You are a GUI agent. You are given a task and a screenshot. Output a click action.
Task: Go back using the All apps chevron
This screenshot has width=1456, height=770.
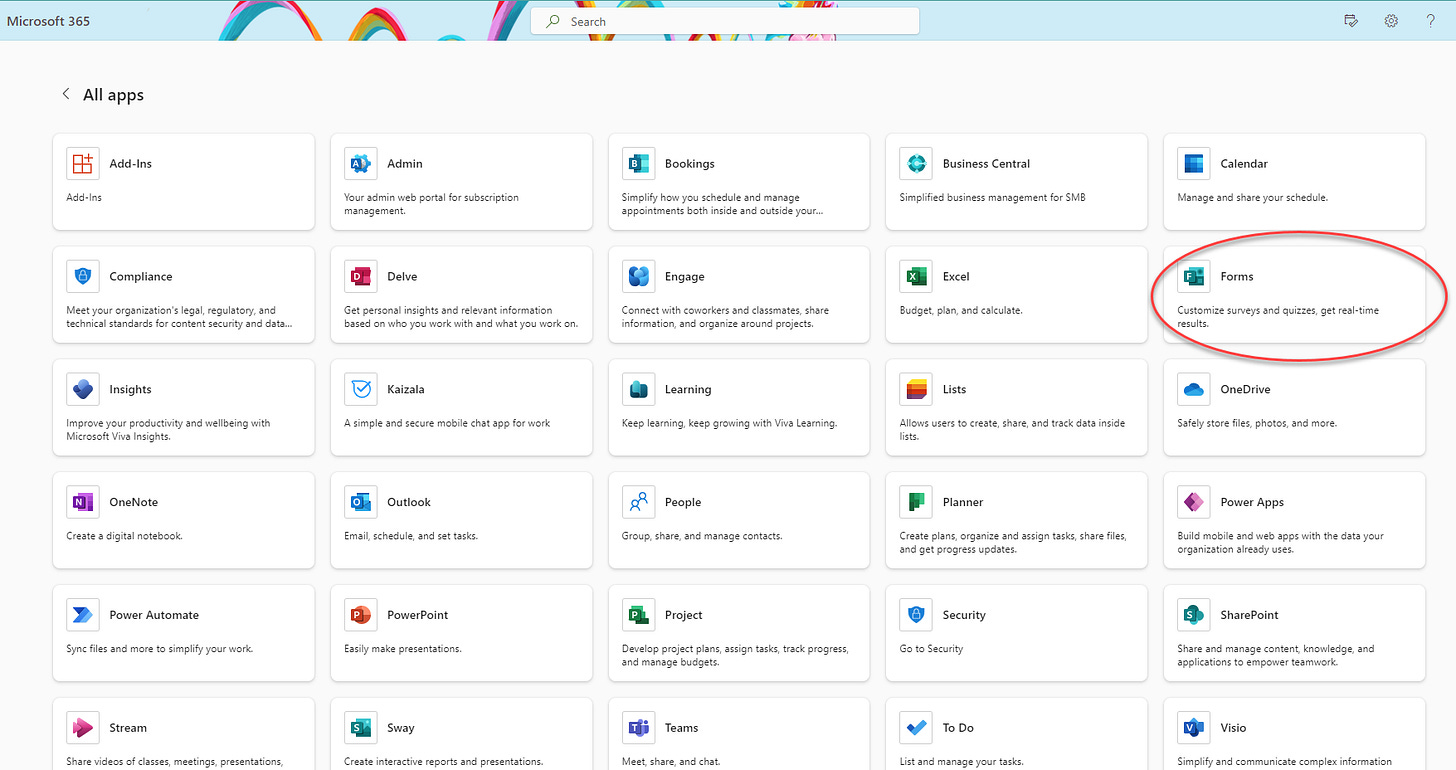pos(66,94)
